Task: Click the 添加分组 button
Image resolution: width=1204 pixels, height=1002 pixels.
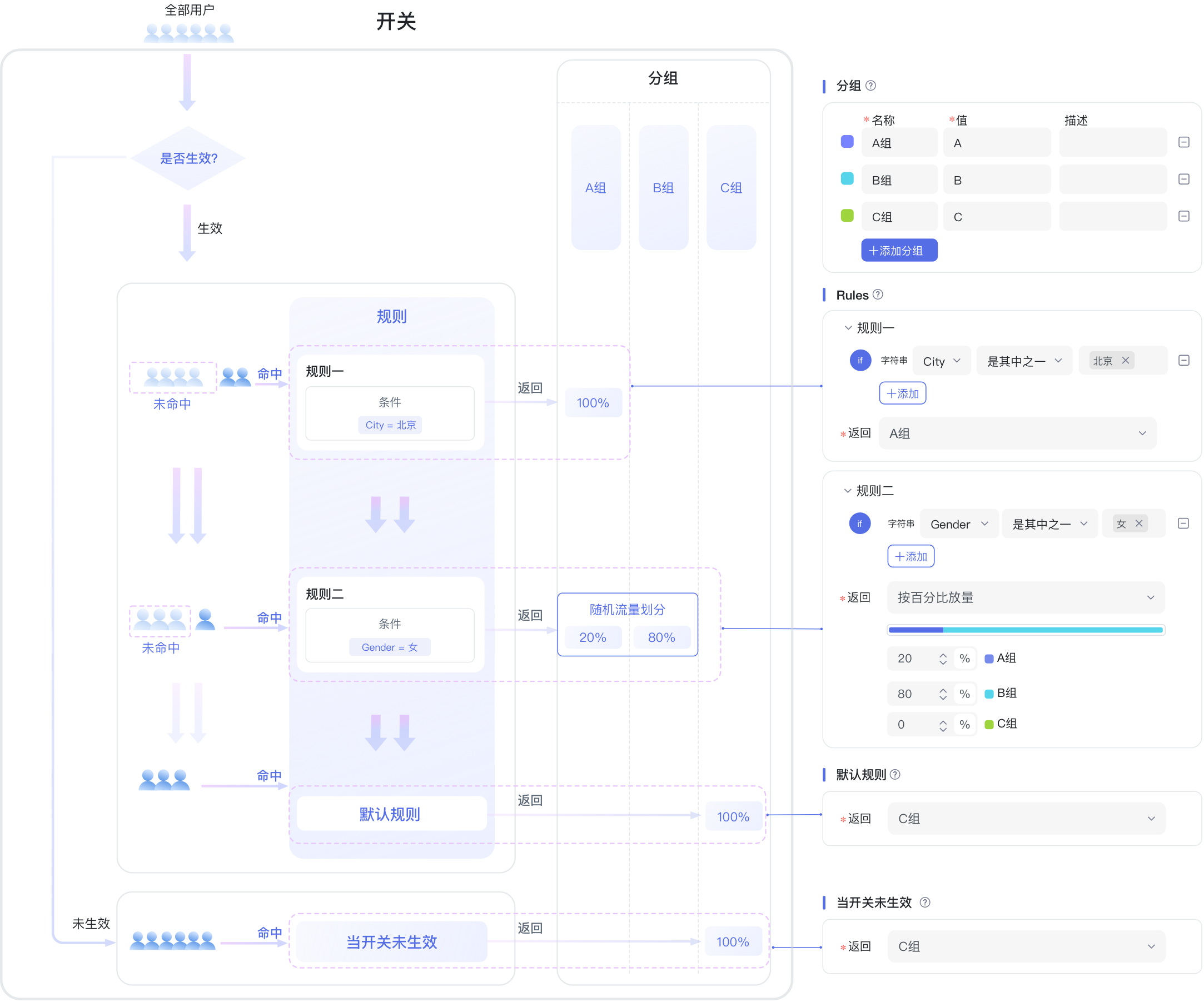Action: click(899, 251)
